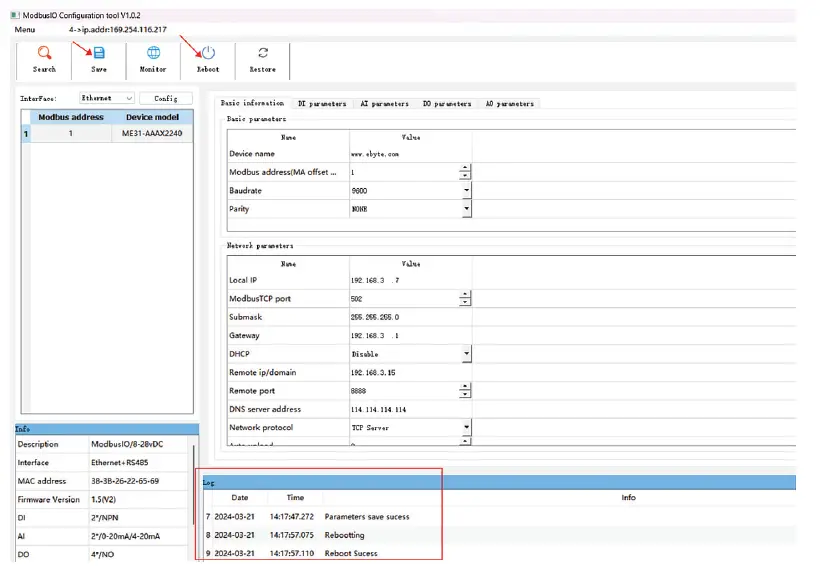
Task: Click the Modbus address column header
Action: pos(71,117)
